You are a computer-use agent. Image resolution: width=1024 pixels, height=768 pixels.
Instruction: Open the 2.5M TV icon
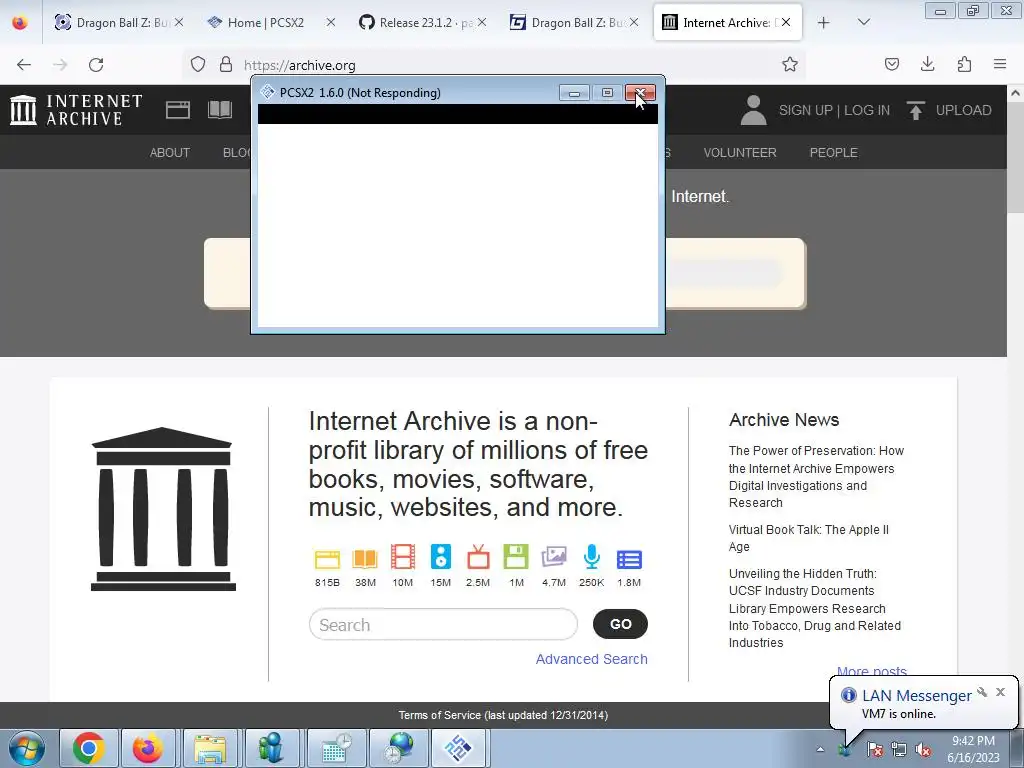478,557
